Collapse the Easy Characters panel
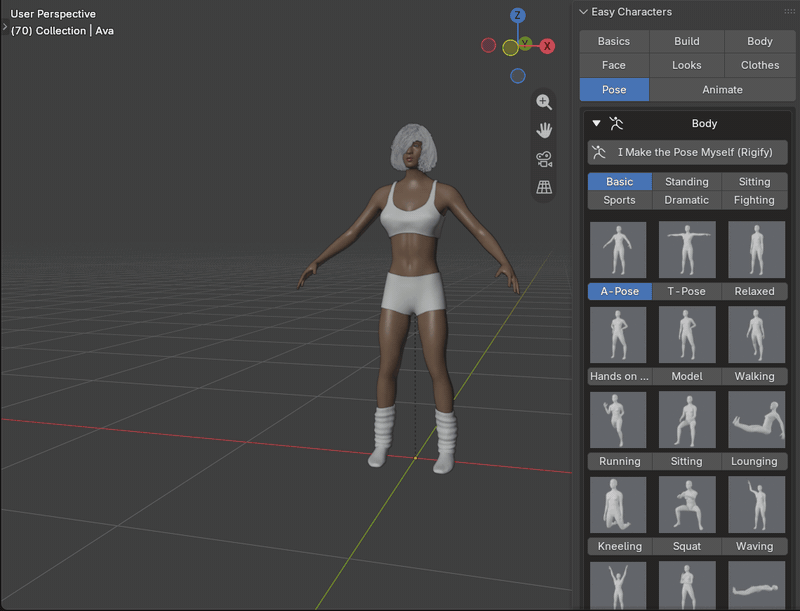 pyautogui.click(x=584, y=12)
